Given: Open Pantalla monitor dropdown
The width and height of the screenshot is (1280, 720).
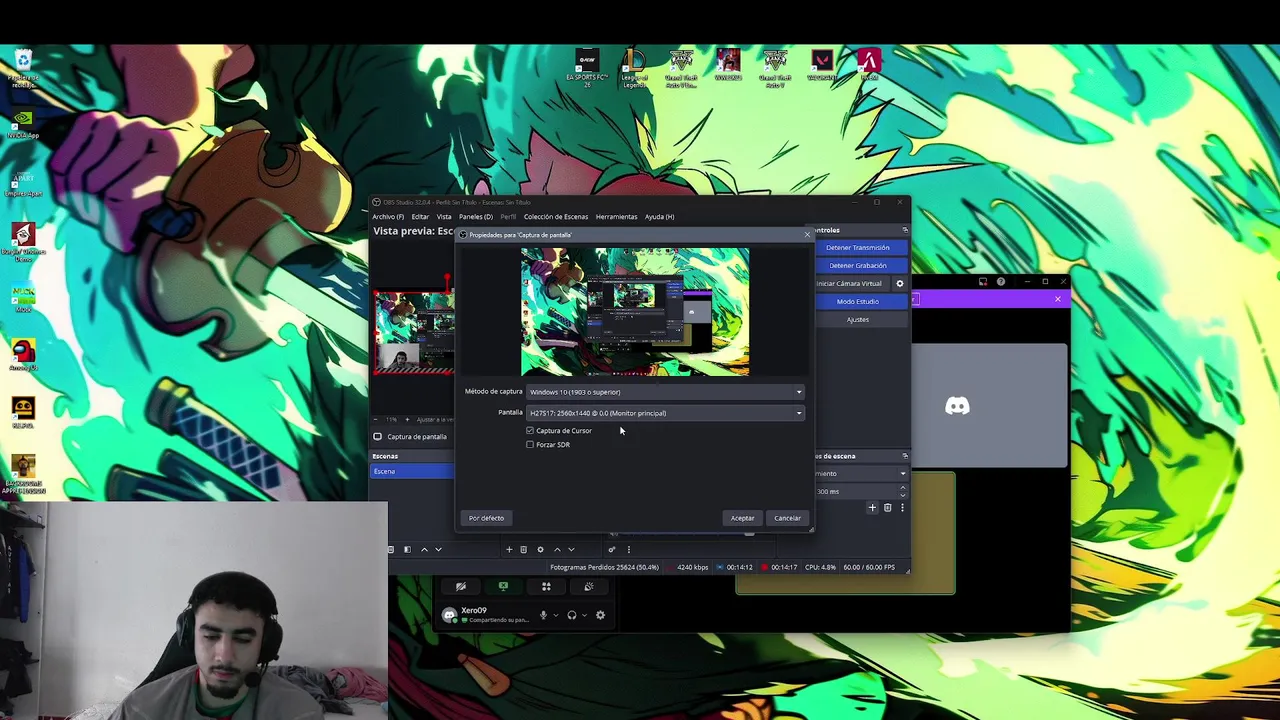Looking at the screenshot, I should coord(666,413).
